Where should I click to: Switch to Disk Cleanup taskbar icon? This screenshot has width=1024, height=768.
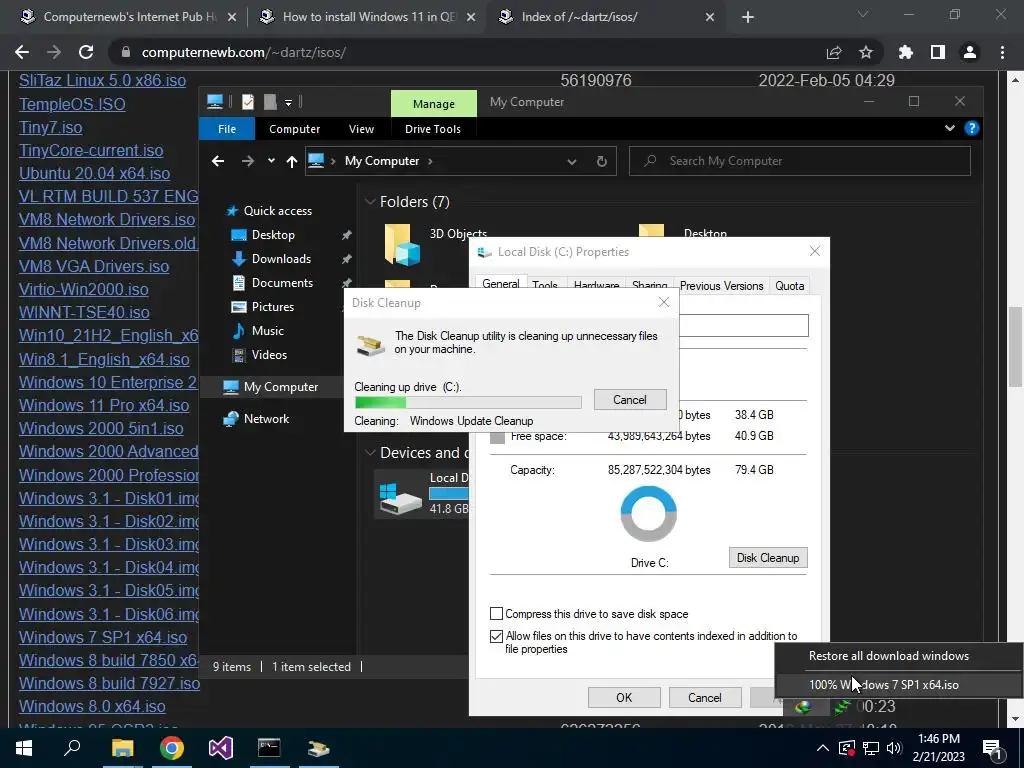point(319,748)
